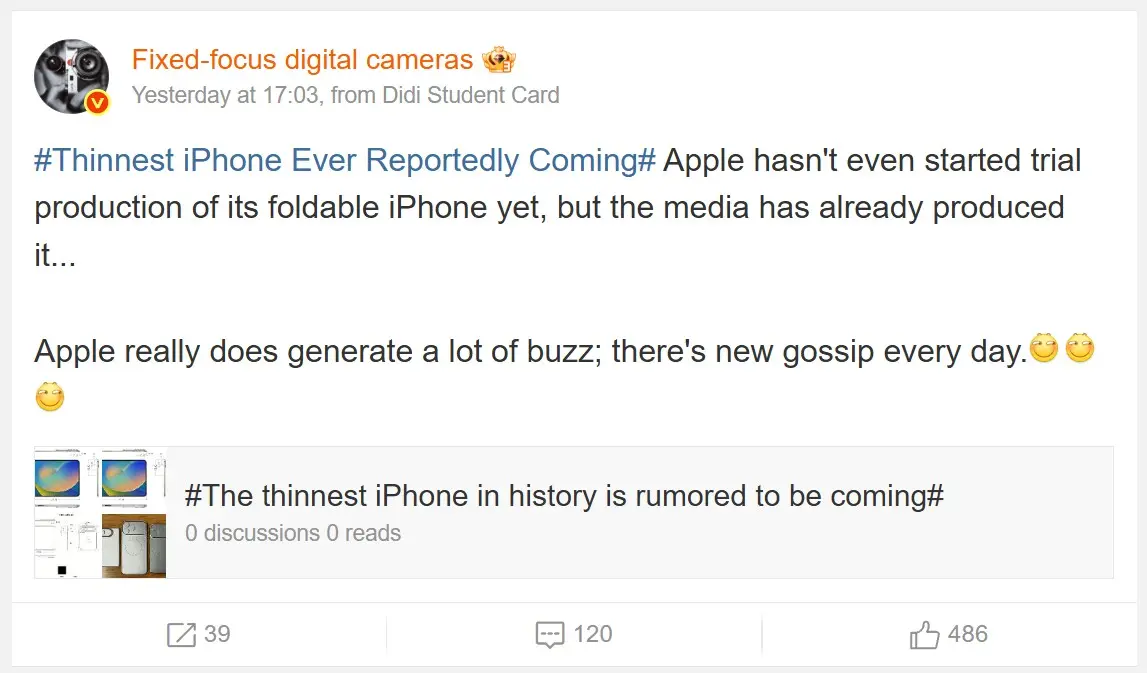Open the "Fixed-focus digital cameras" username link
Screen dimensions: 1147x673
click(x=302, y=60)
